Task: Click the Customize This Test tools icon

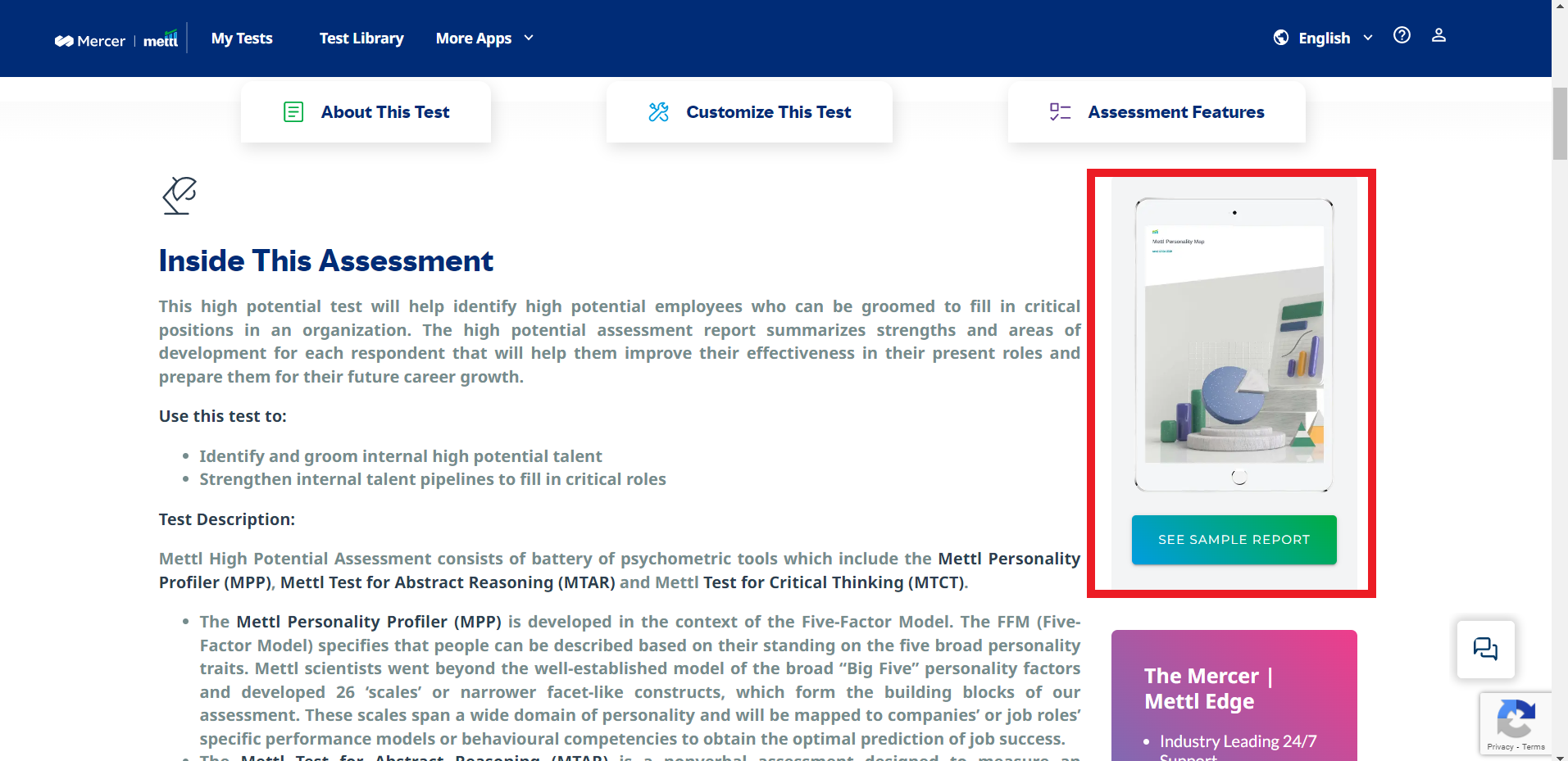Action: [x=659, y=111]
